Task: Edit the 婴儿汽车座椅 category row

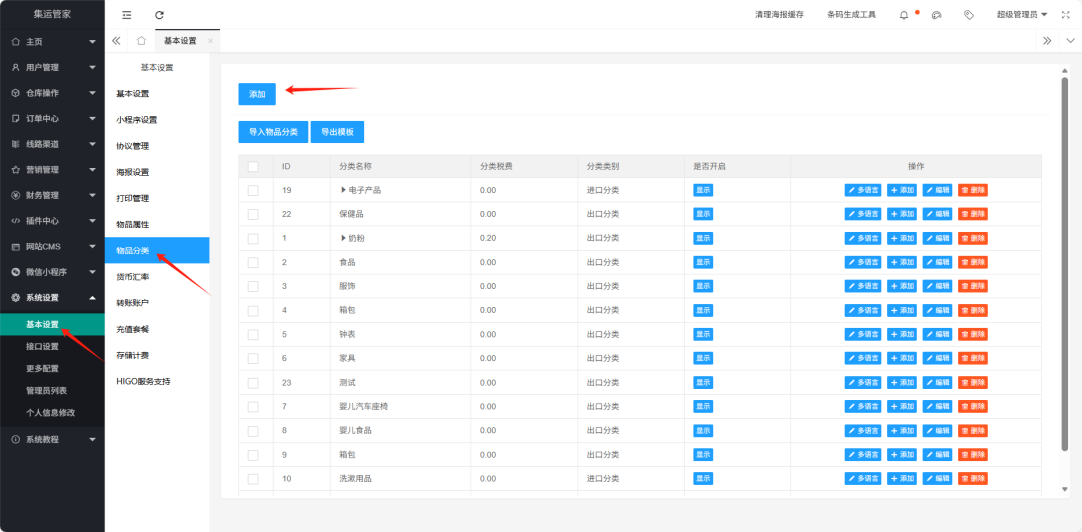Action: click(x=937, y=406)
